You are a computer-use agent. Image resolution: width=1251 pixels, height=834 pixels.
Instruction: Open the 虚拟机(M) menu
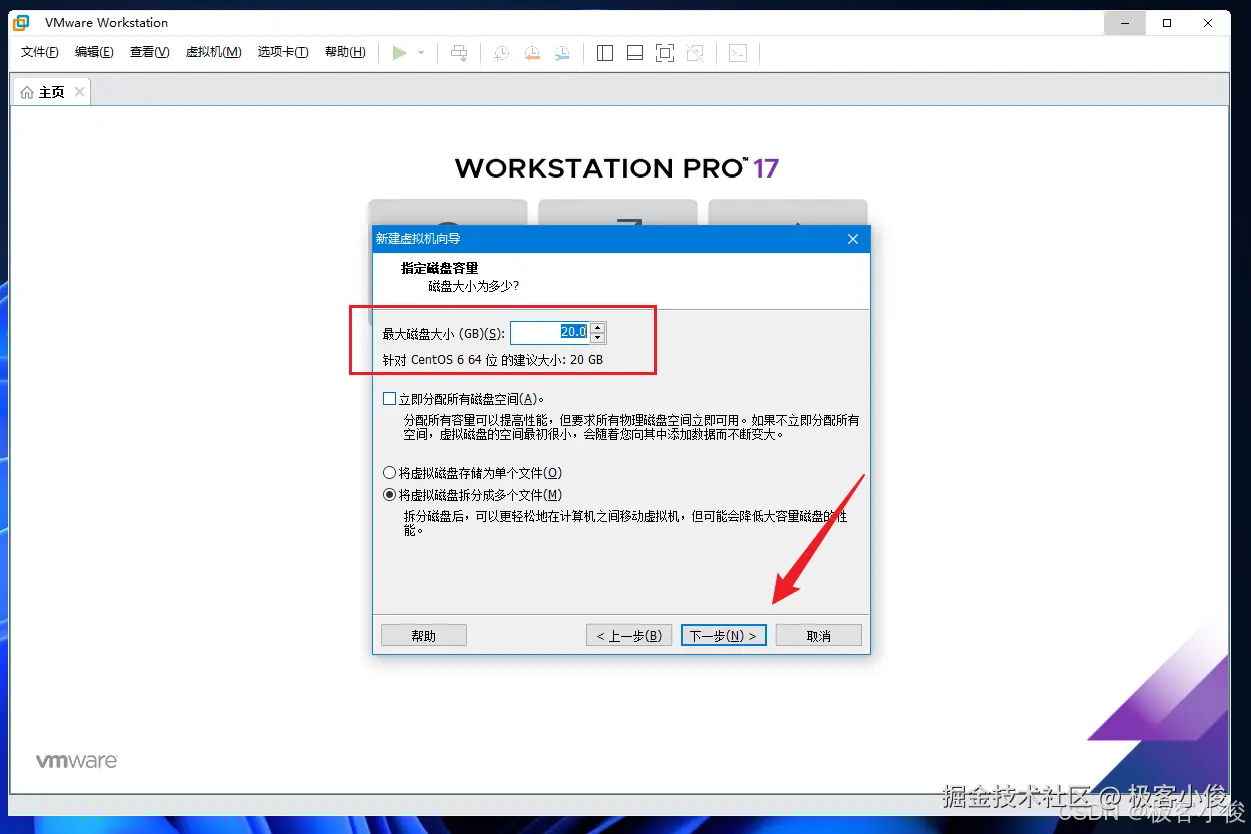[214, 52]
